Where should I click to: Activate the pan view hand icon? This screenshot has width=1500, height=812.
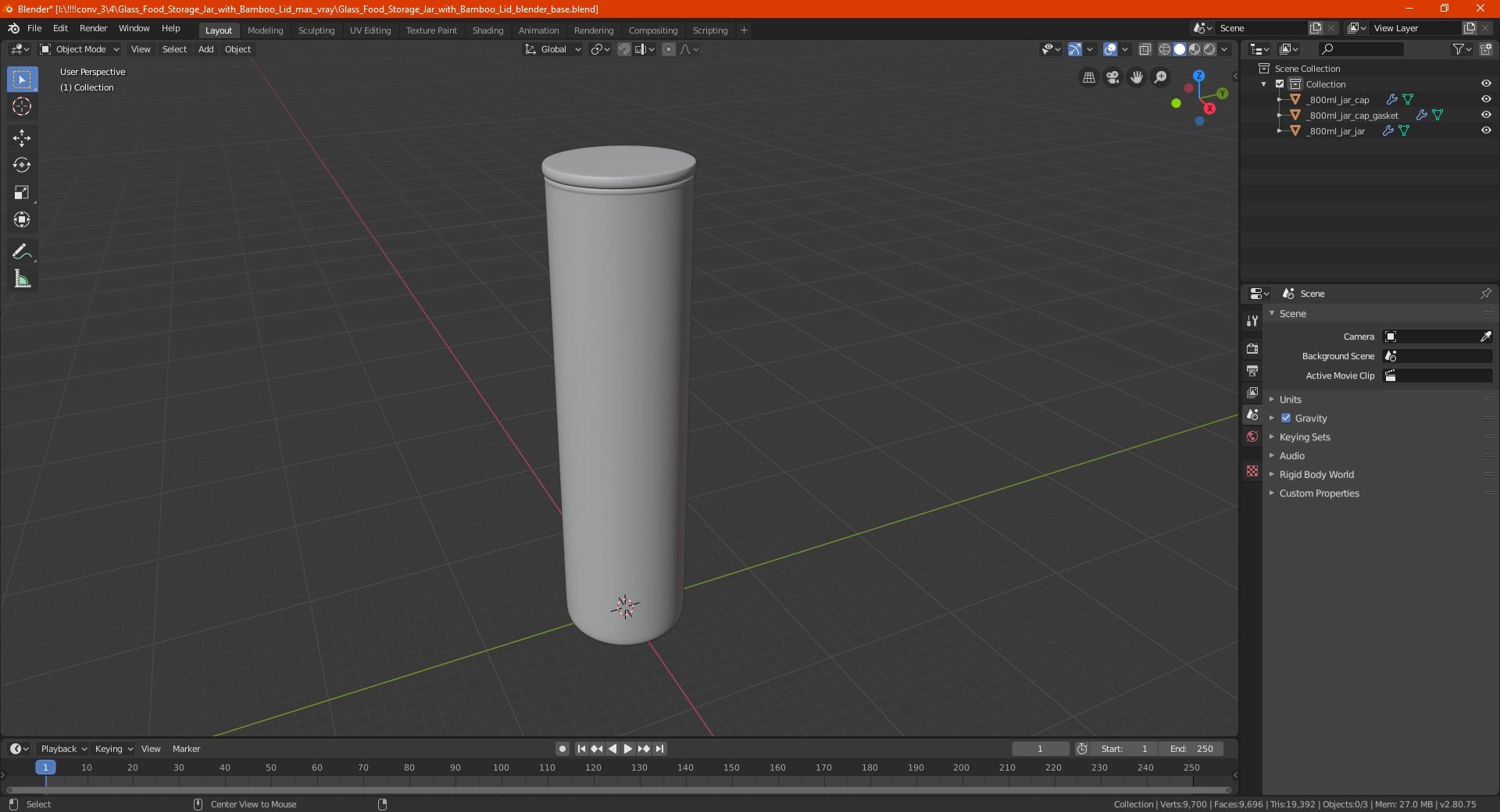pos(1137,77)
